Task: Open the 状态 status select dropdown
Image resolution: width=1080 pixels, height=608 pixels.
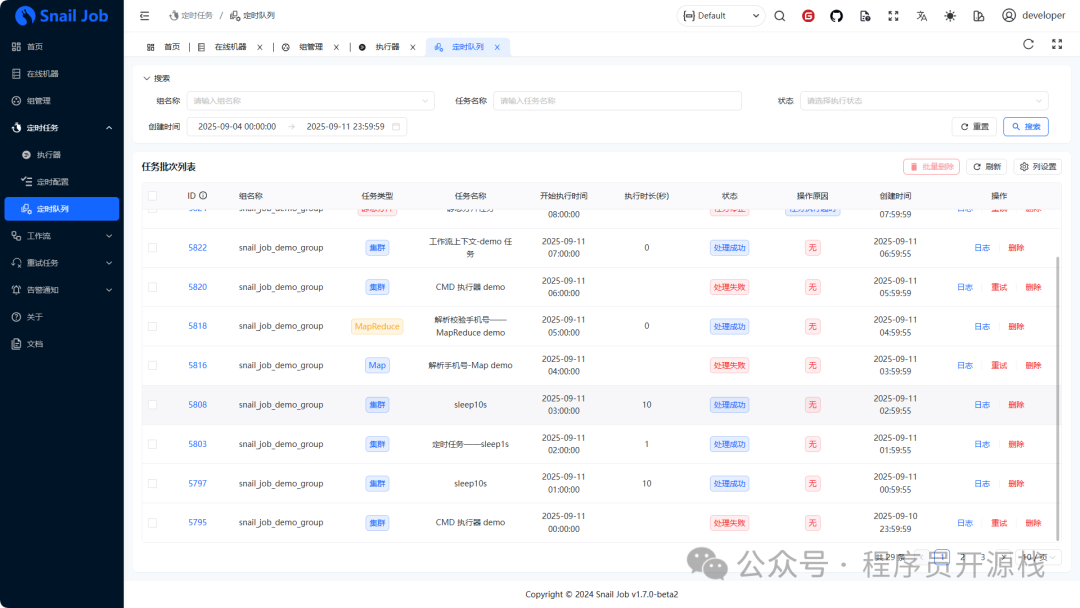Action: click(x=924, y=101)
